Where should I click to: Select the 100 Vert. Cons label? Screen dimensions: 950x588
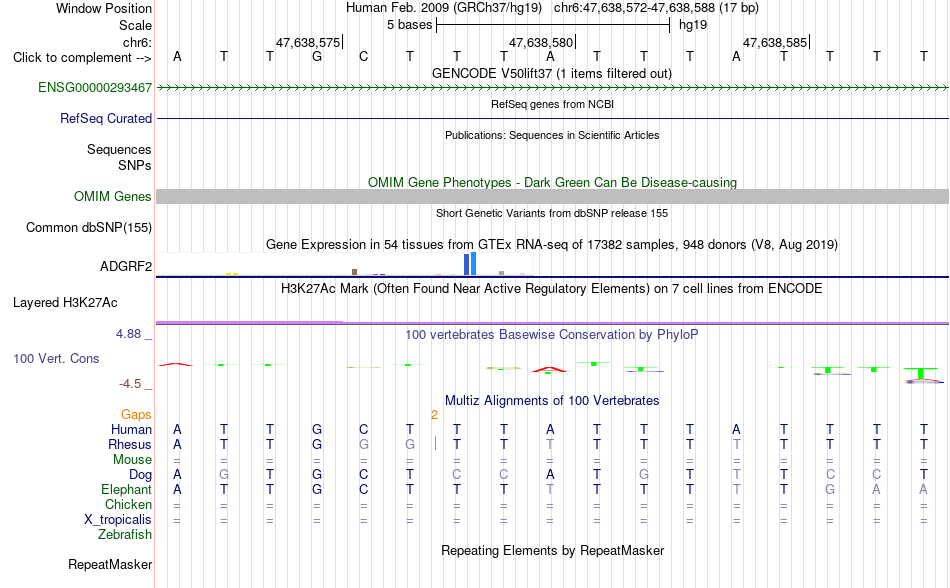pyautogui.click(x=56, y=358)
